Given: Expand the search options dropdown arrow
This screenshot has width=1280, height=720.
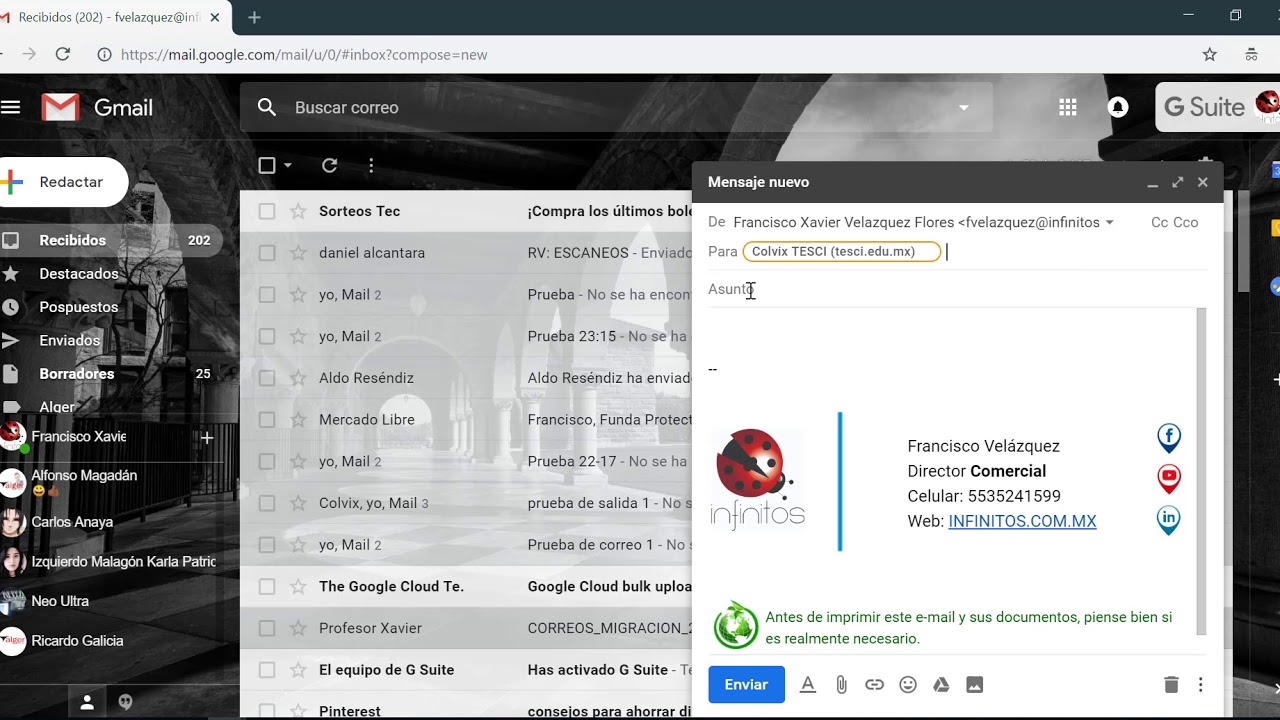Looking at the screenshot, I should (x=964, y=107).
